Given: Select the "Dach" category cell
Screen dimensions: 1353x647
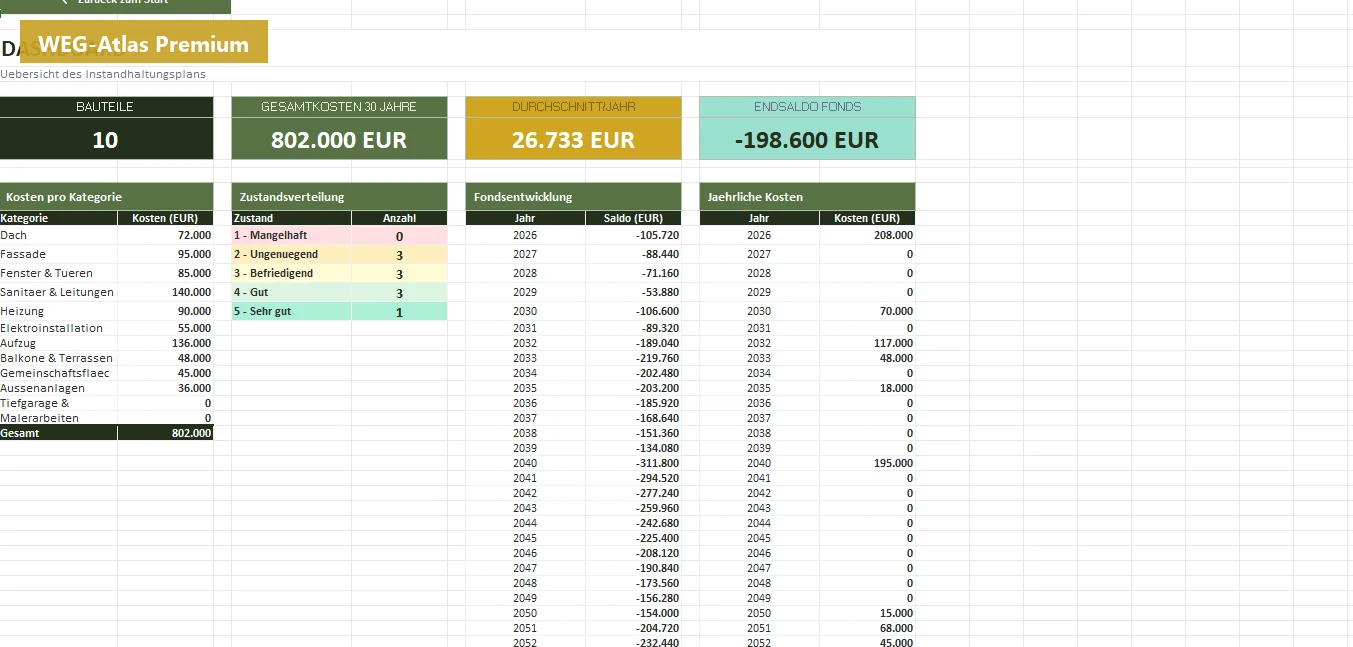Looking at the screenshot, I should pyautogui.click(x=58, y=235).
